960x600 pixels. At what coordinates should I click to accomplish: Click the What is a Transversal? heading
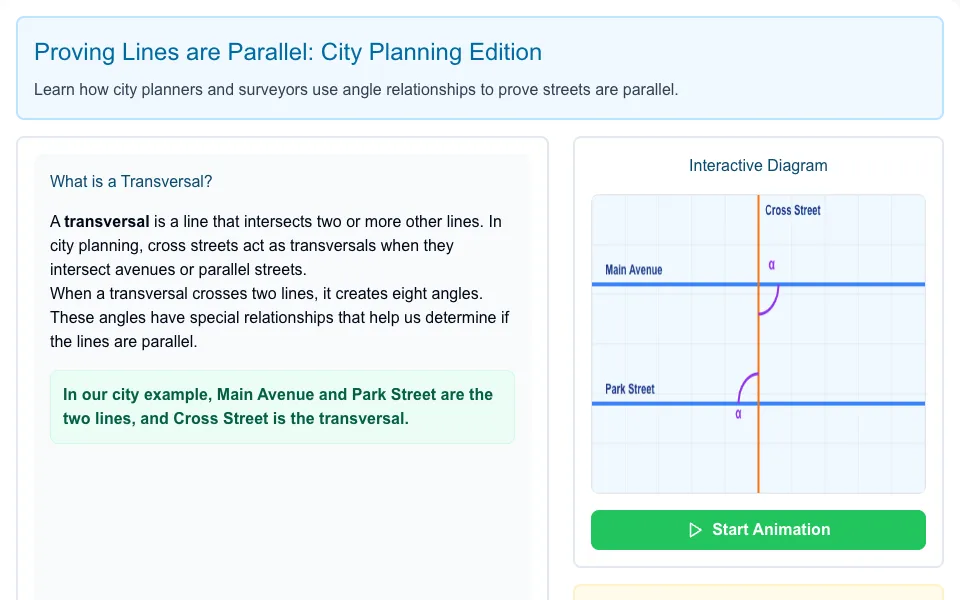coord(131,181)
